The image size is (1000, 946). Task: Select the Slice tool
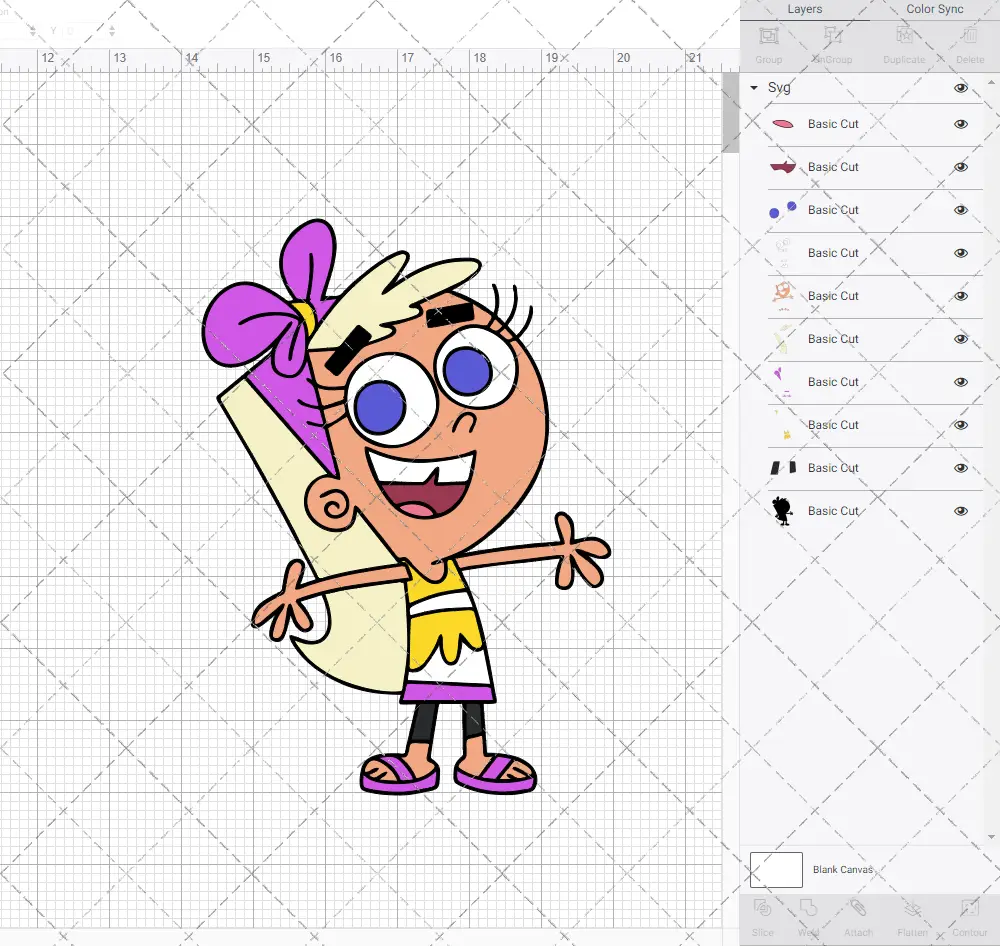pyautogui.click(x=762, y=908)
